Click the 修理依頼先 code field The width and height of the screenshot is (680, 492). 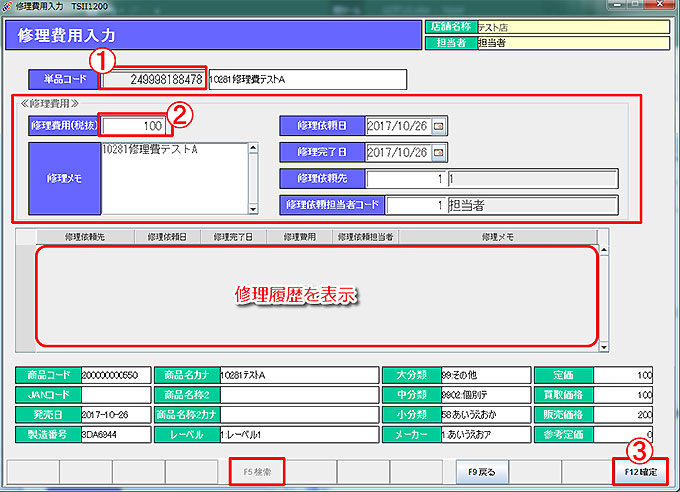[x=405, y=180]
